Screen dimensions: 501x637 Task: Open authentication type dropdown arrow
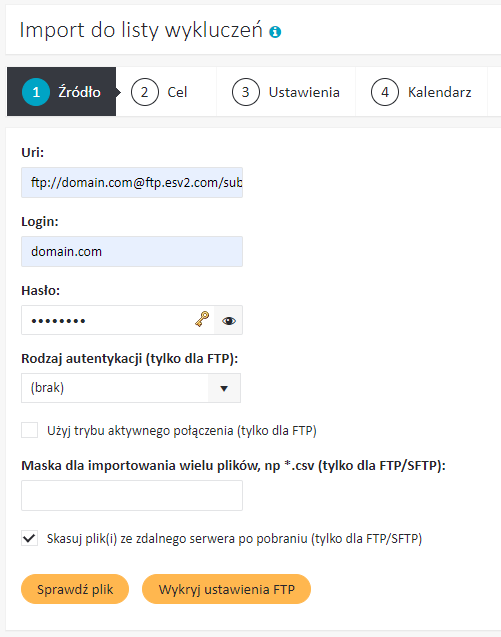coord(224,388)
